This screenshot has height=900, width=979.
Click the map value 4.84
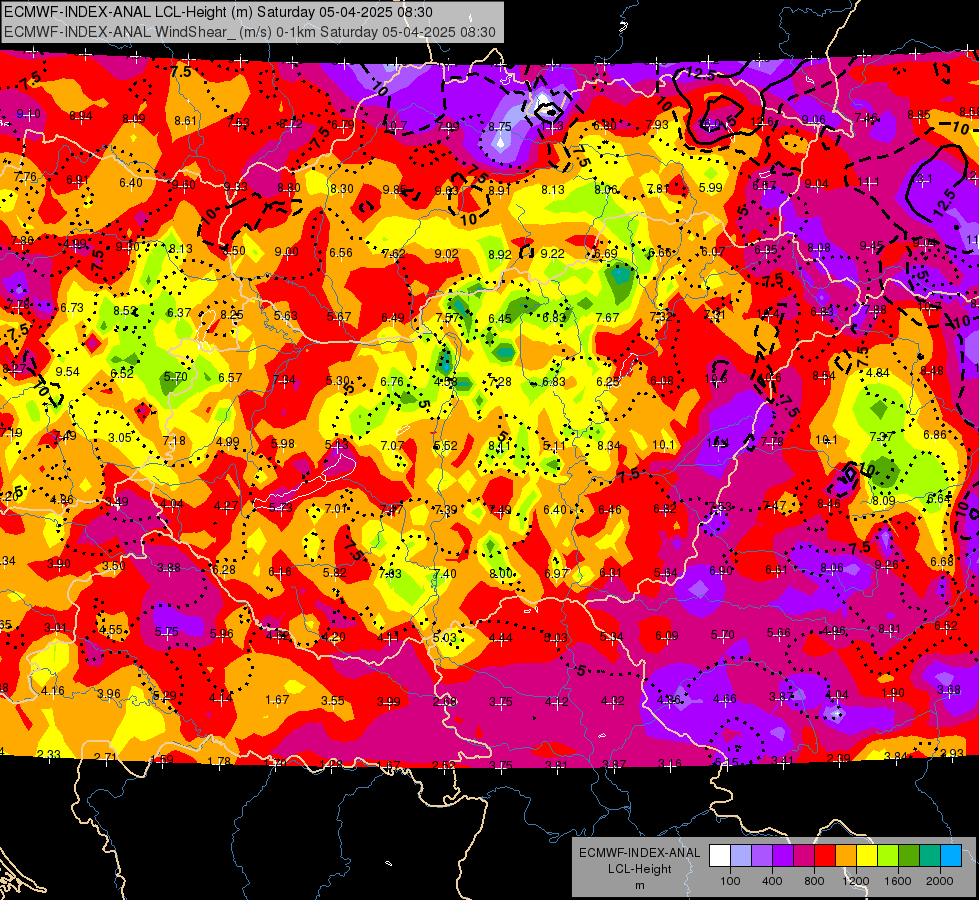[878, 373]
